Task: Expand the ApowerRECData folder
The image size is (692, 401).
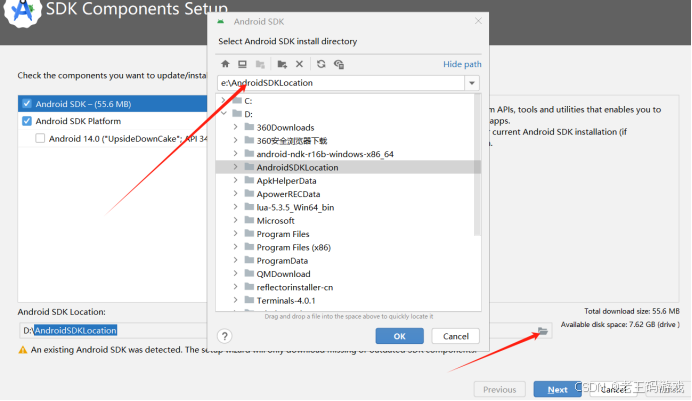Action: pos(236,193)
